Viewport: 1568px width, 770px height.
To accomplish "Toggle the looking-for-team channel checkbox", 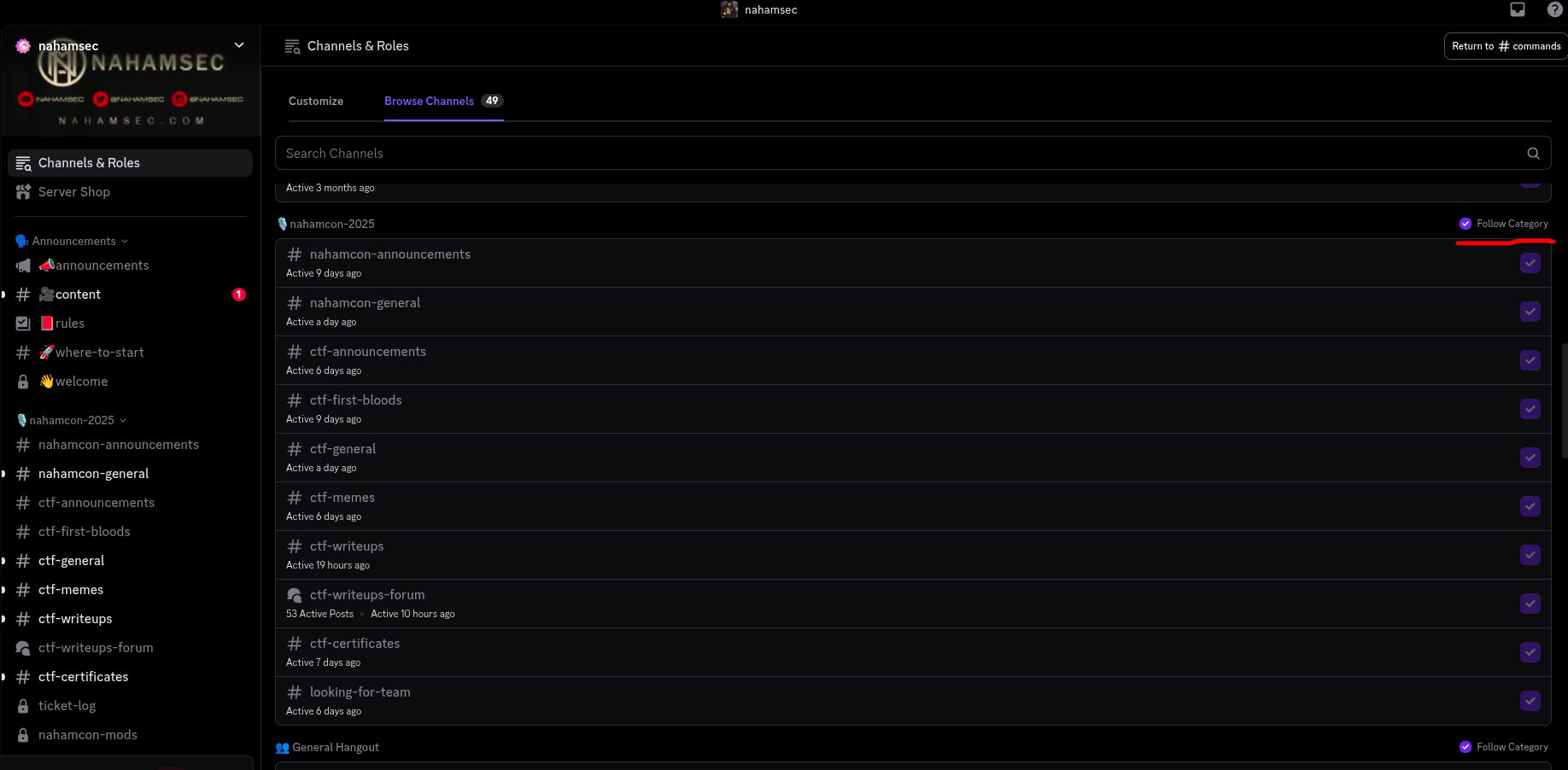I will 1530,701.
